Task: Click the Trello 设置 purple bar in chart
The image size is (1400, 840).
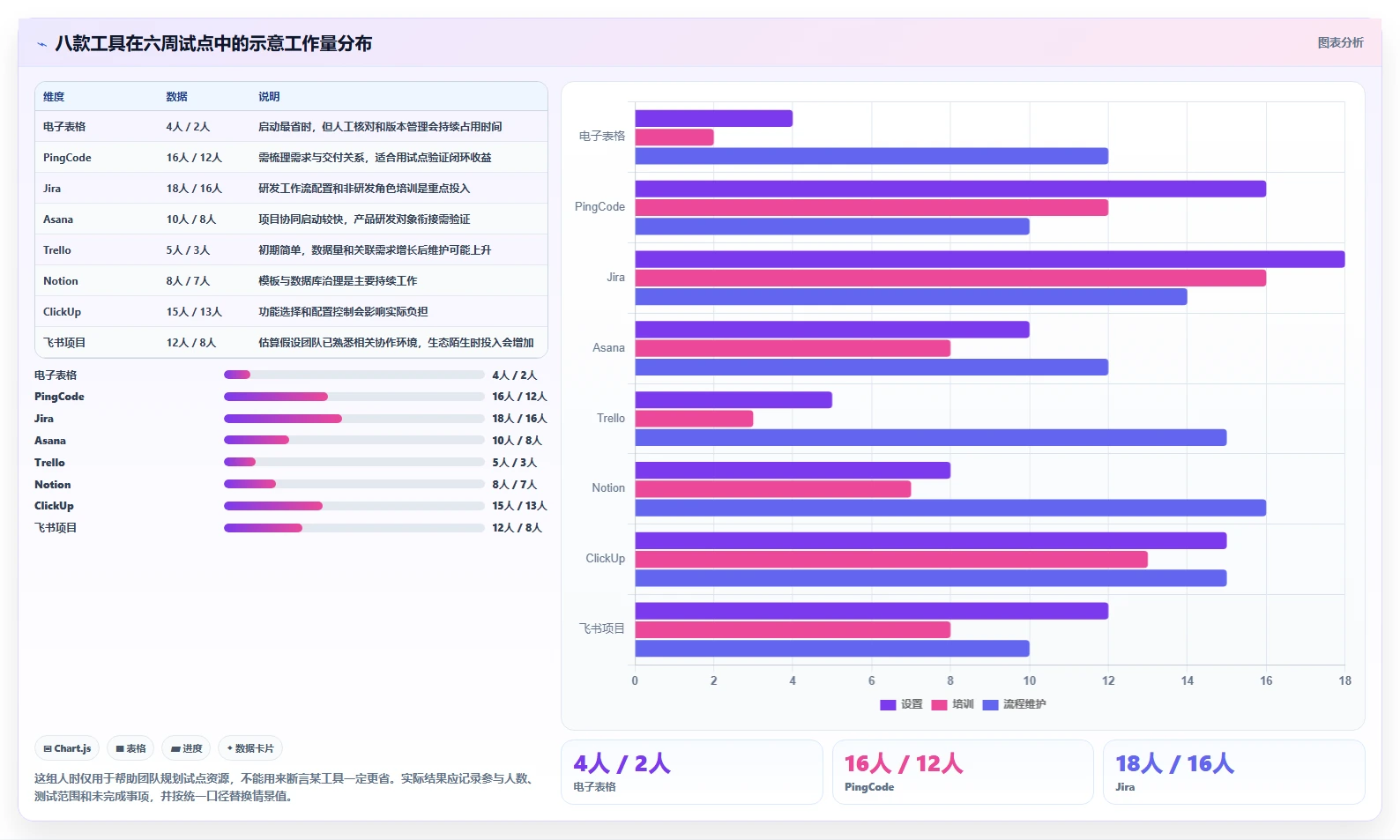Action: point(734,400)
